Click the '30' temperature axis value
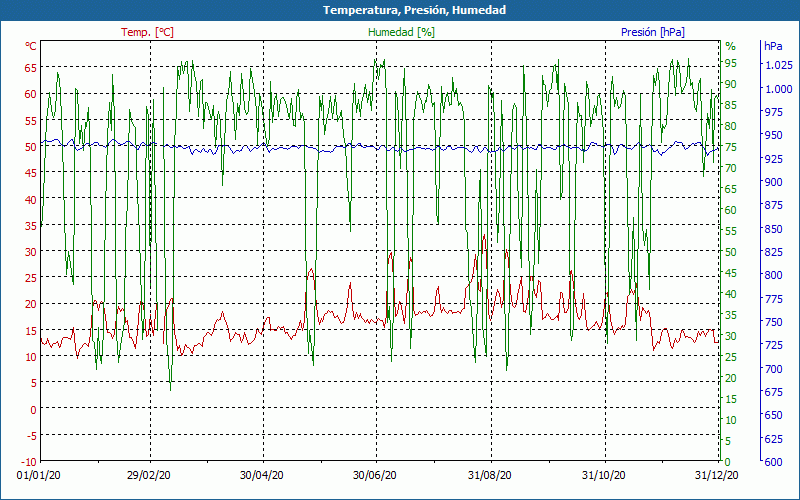 click(31, 252)
